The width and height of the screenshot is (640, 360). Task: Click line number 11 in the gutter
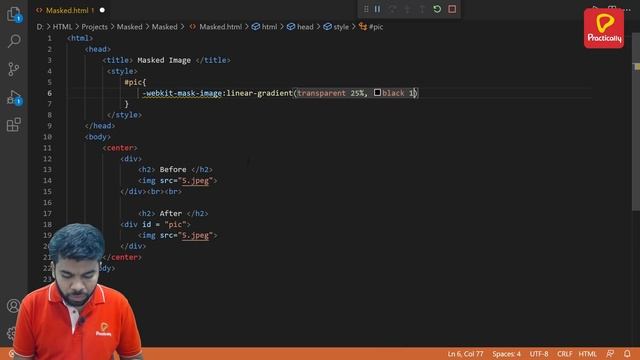[x=47, y=148]
